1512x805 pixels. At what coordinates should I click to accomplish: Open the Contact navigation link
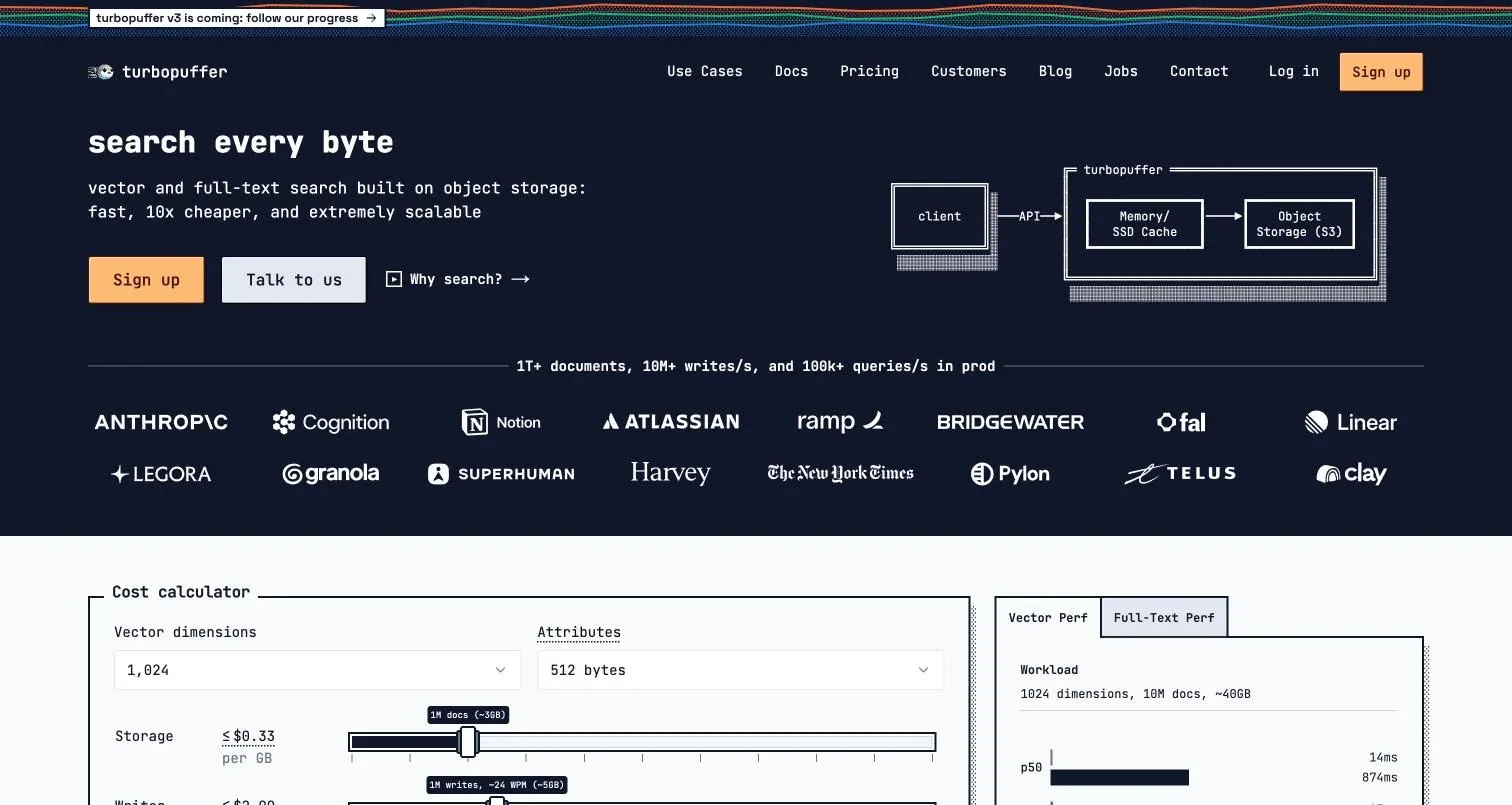(x=1199, y=71)
